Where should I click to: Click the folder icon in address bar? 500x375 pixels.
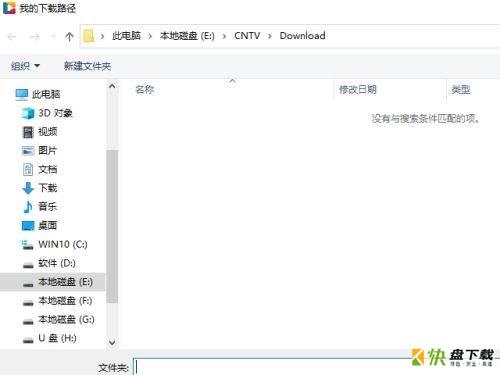[89, 36]
